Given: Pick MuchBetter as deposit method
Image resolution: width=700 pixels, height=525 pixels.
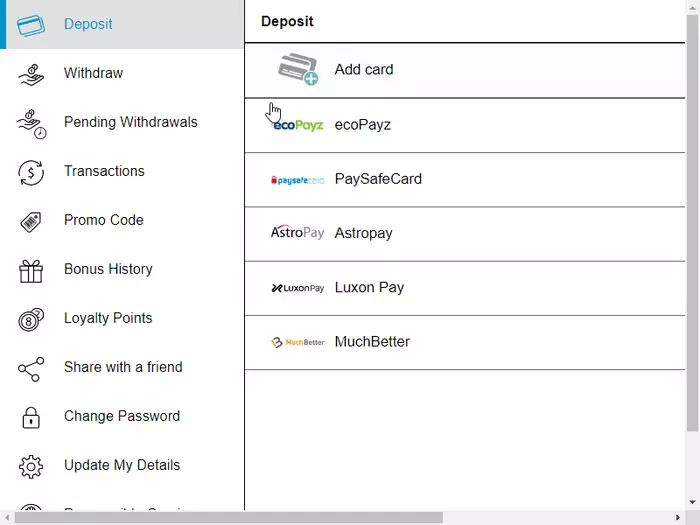Looking at the screenshot, I should point(465,343).
